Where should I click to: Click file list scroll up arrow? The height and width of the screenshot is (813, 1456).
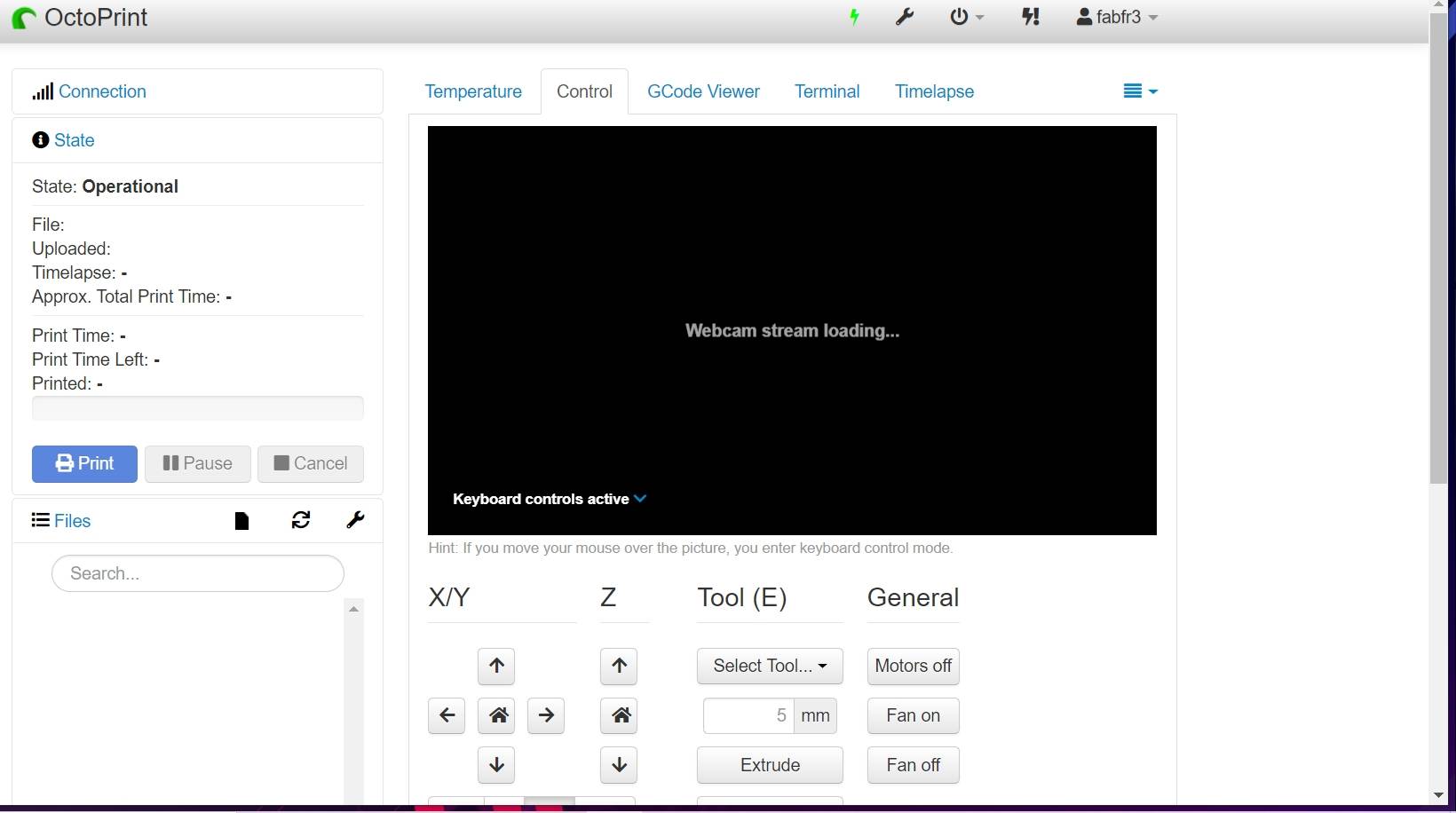(353, 609)
